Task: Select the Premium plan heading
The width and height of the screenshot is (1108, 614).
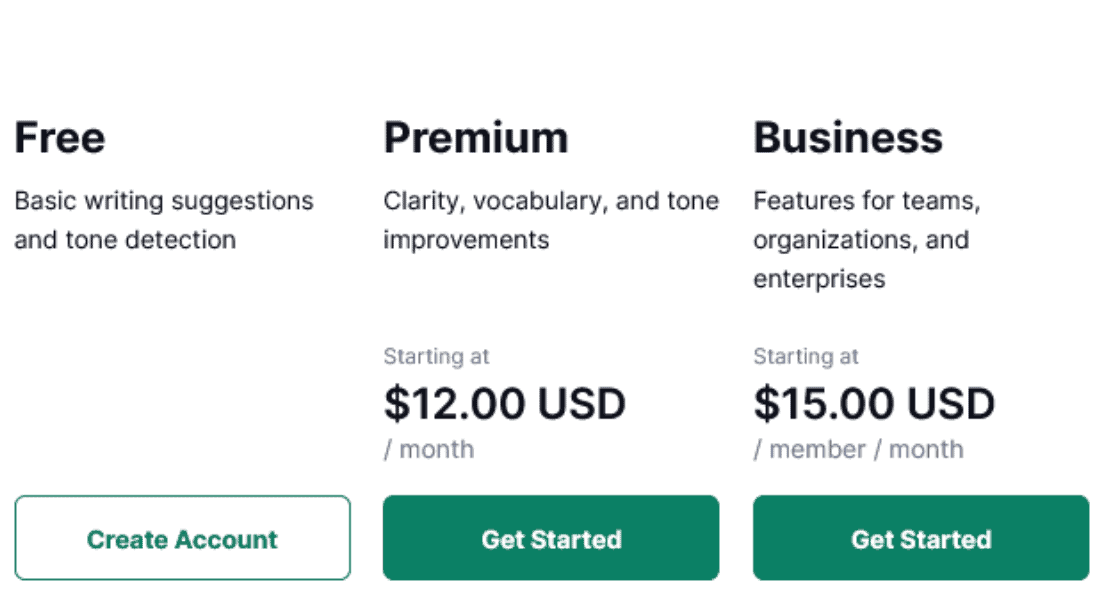Action: point(476,137)
